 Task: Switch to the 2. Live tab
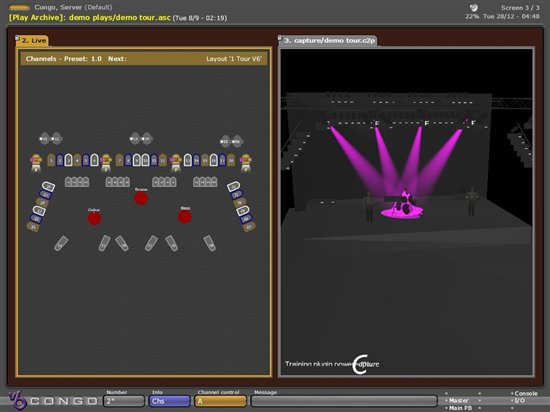(x=32, y=40)
